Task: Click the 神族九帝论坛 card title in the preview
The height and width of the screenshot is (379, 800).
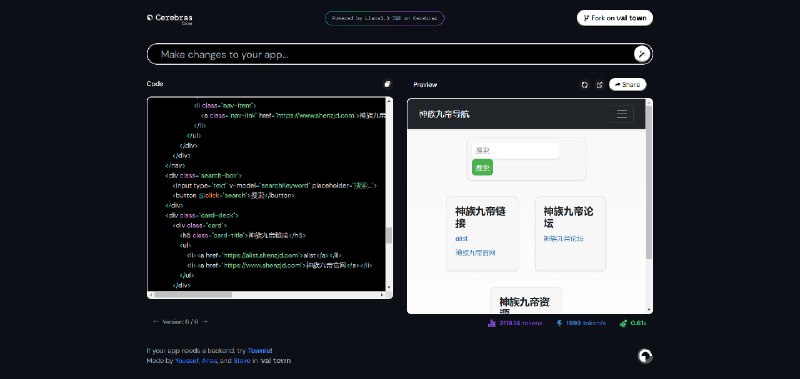Action: [568, 217]
